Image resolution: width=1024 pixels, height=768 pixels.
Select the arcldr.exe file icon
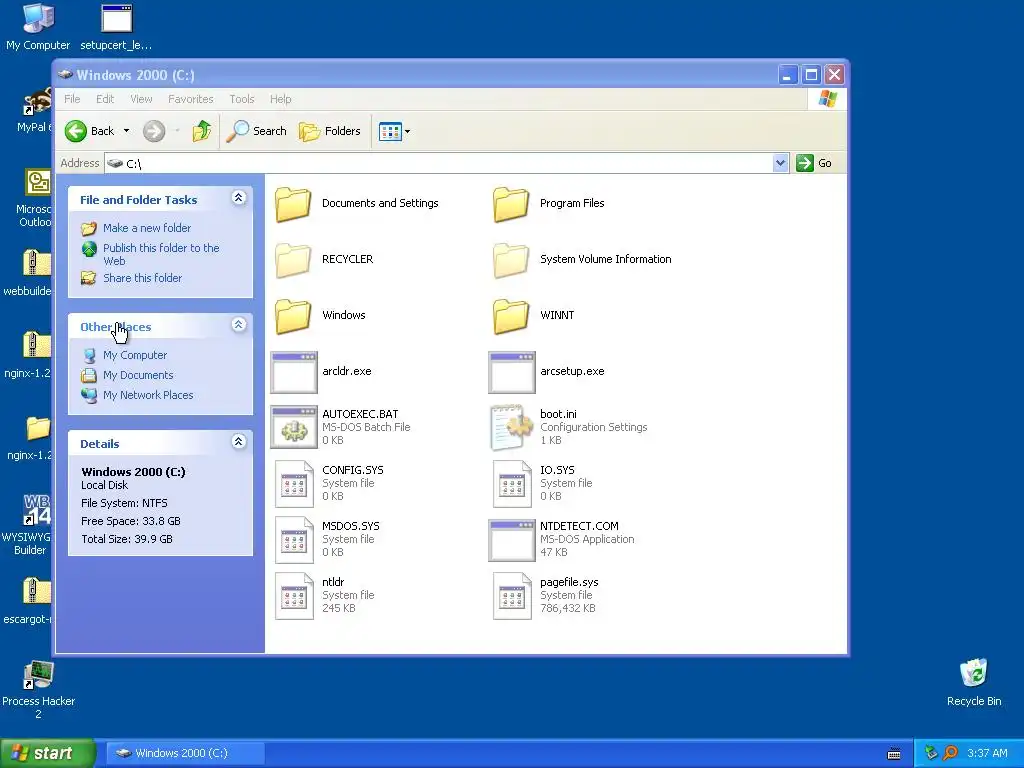294,372
